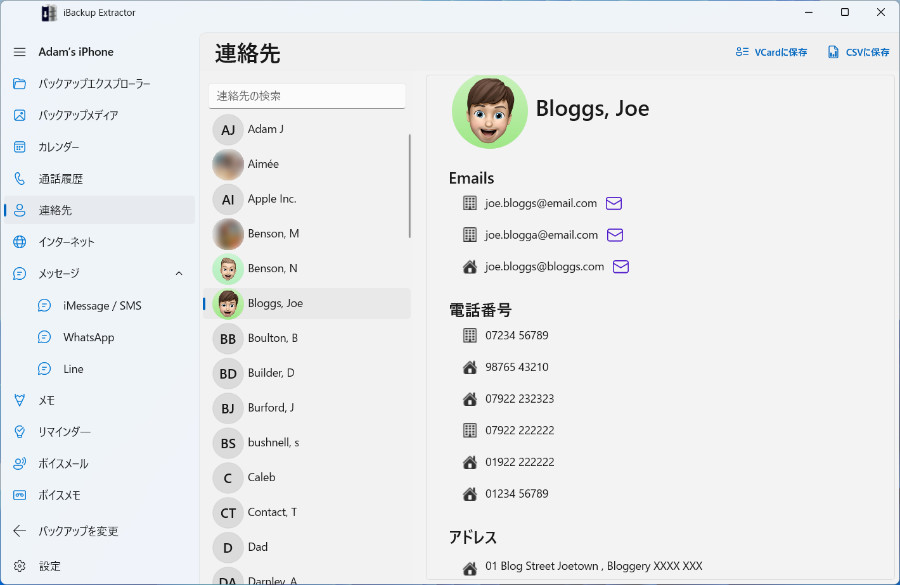
Task: Collapse the メッセージ section chevron
Action: (179, 273)
